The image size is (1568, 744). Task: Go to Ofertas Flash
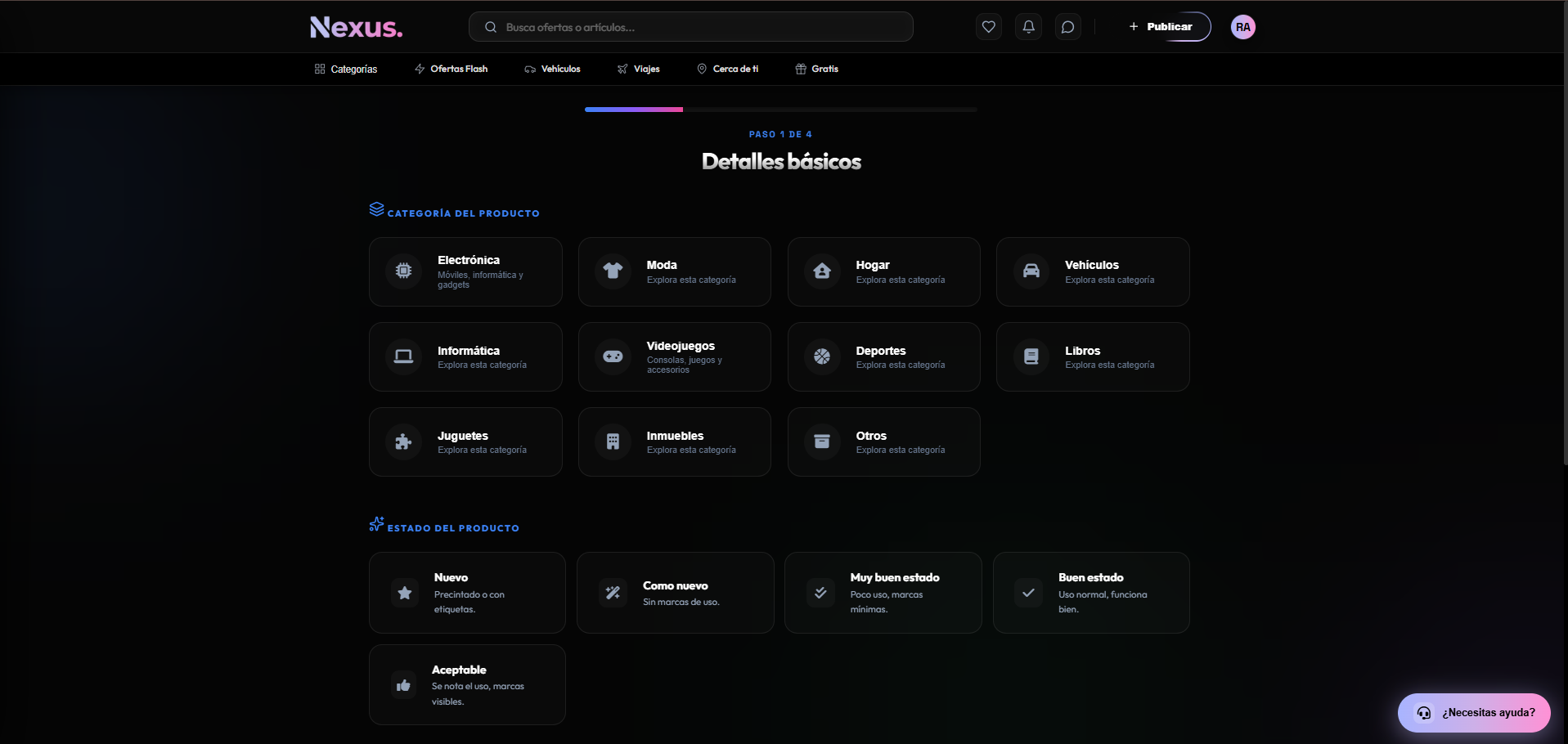coord(451,69)
